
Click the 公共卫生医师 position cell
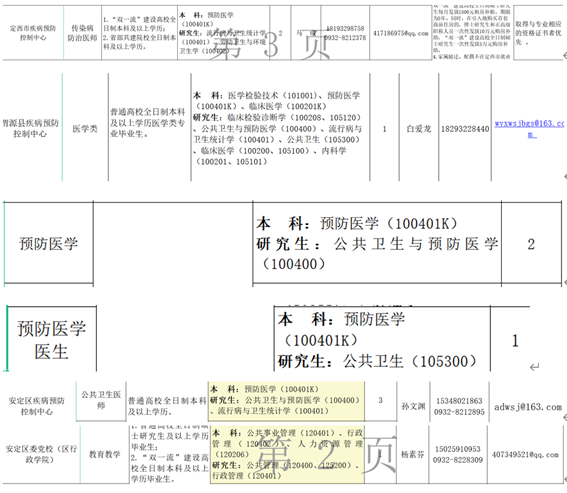[101, 400]
